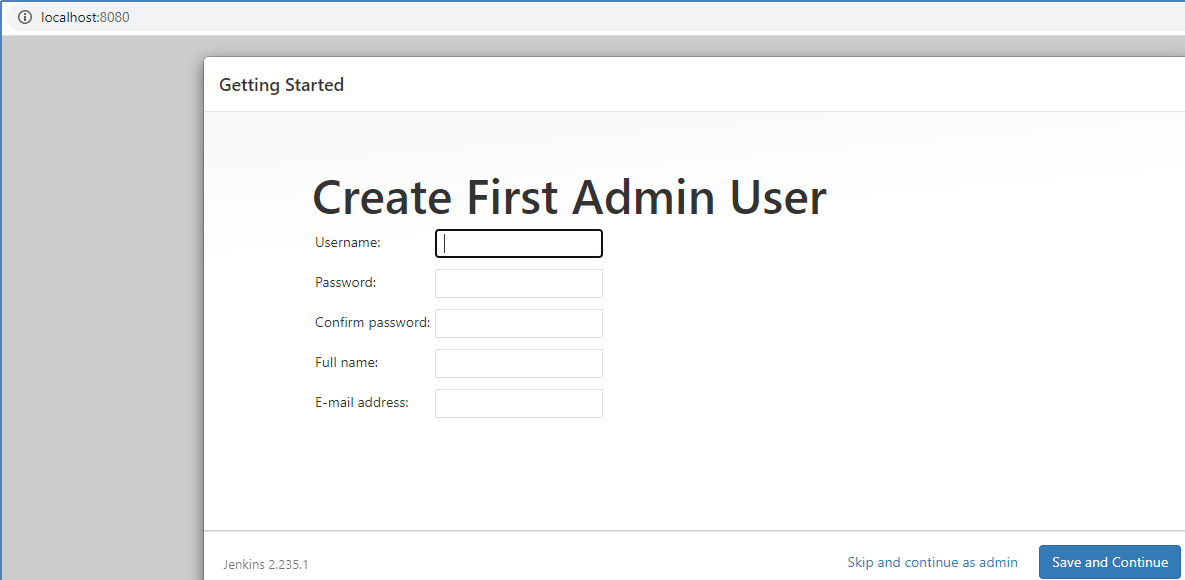Click the Getting Started dialog title
This screenshot has width=1185, height=580.
coord(281,85)
